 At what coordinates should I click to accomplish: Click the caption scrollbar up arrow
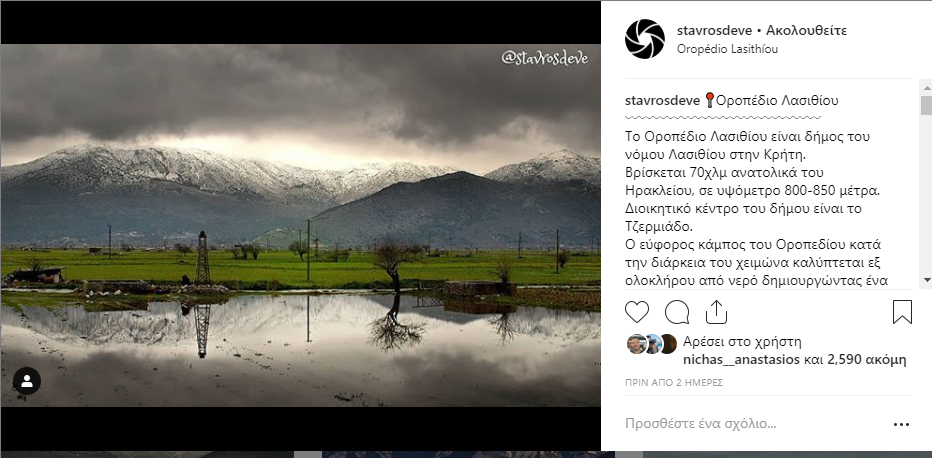coord(926,87)
